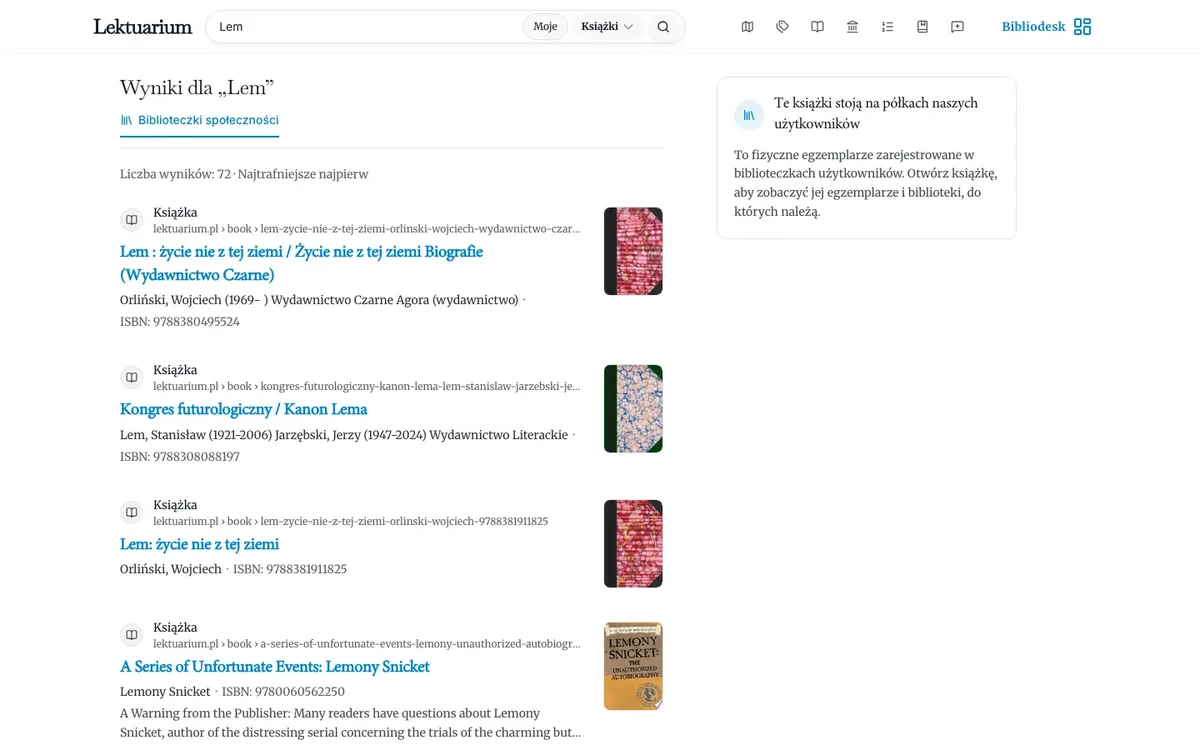Click the search field containing "Lem"
Viewport: 1200px width, 750px height.
coord(365,27)
